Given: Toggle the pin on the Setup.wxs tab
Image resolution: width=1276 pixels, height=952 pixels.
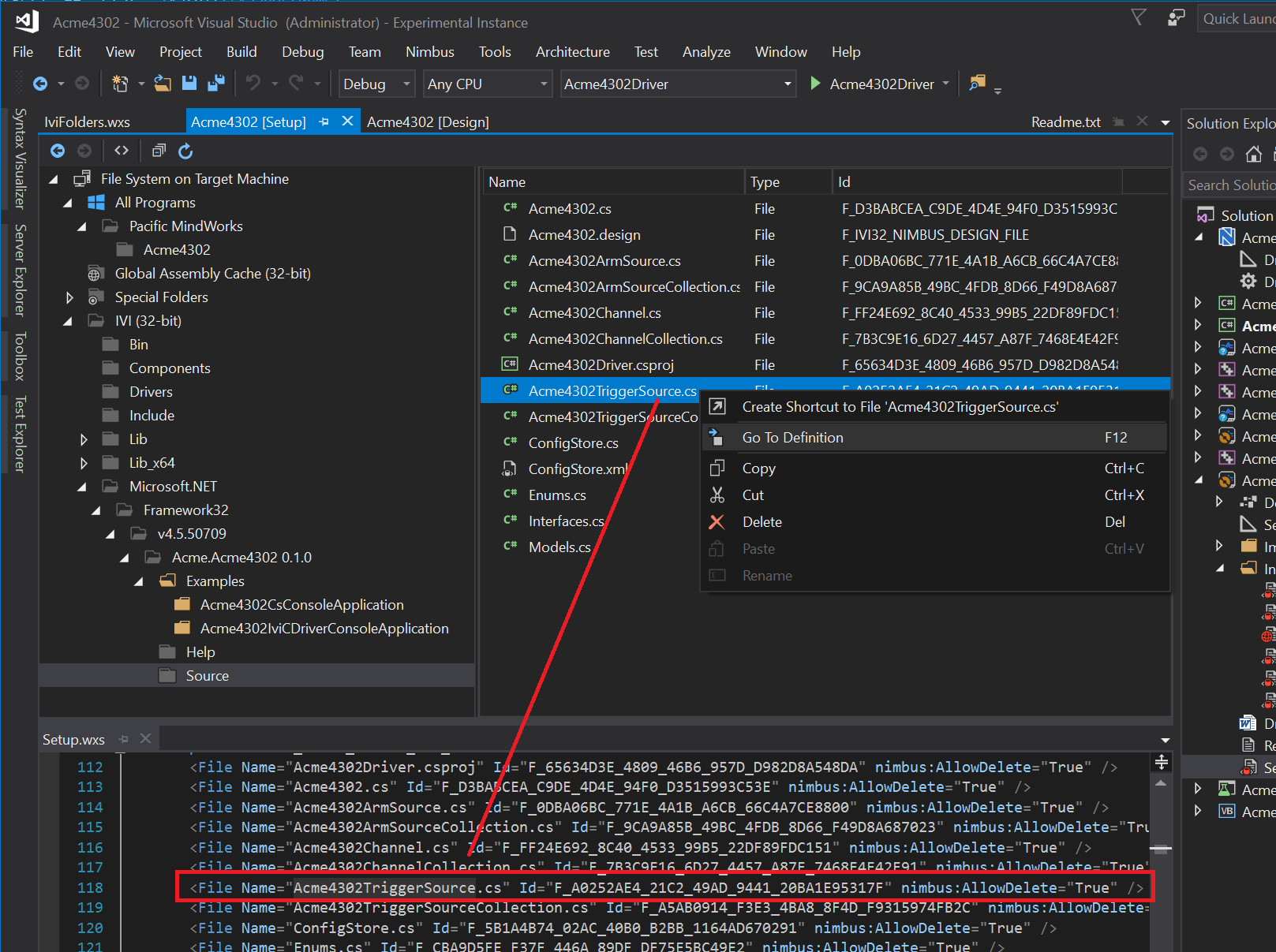Looking at the screenshot, I should (x=124, y=739).
